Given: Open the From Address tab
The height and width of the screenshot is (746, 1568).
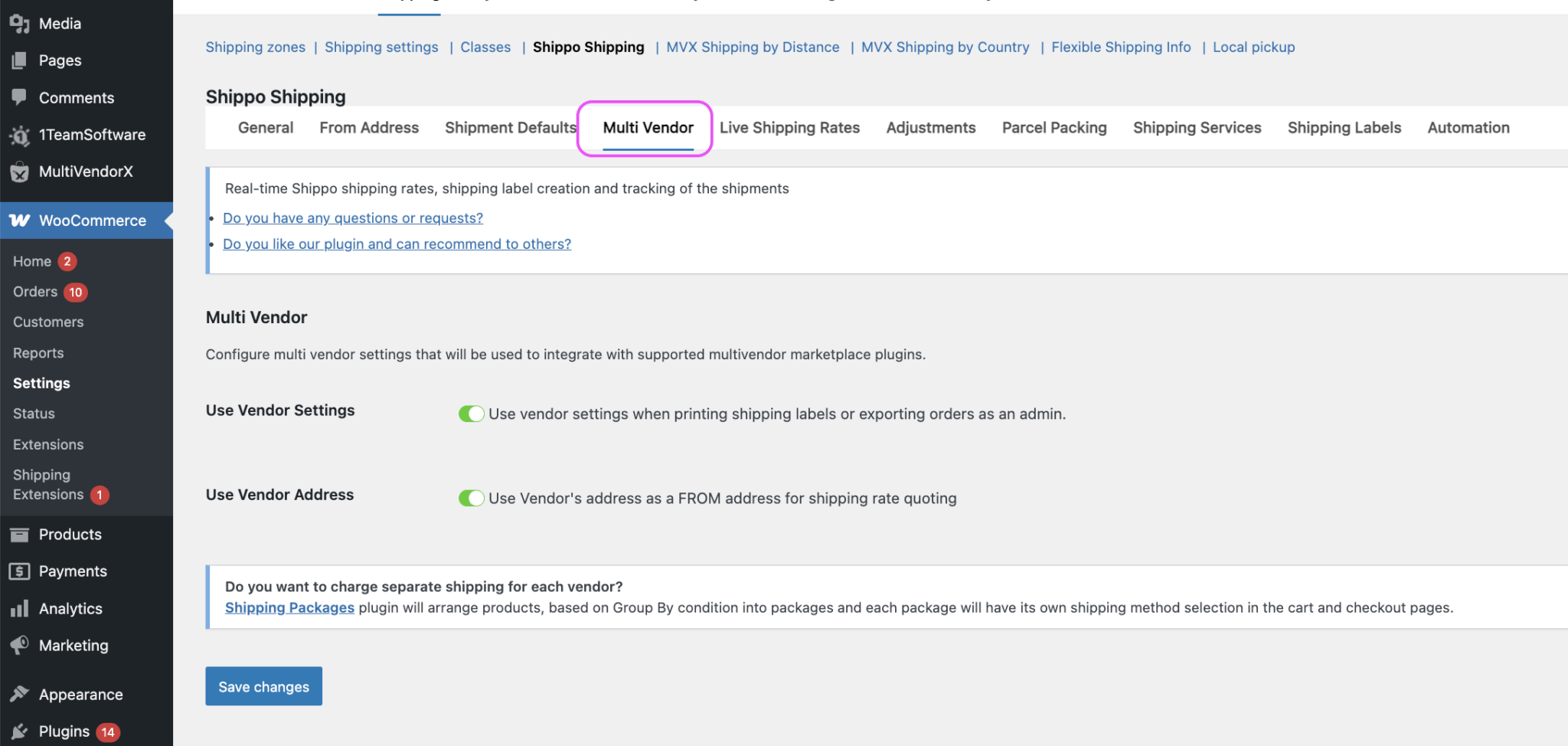Looking at the screenshot, I should [x=369, y=128].
